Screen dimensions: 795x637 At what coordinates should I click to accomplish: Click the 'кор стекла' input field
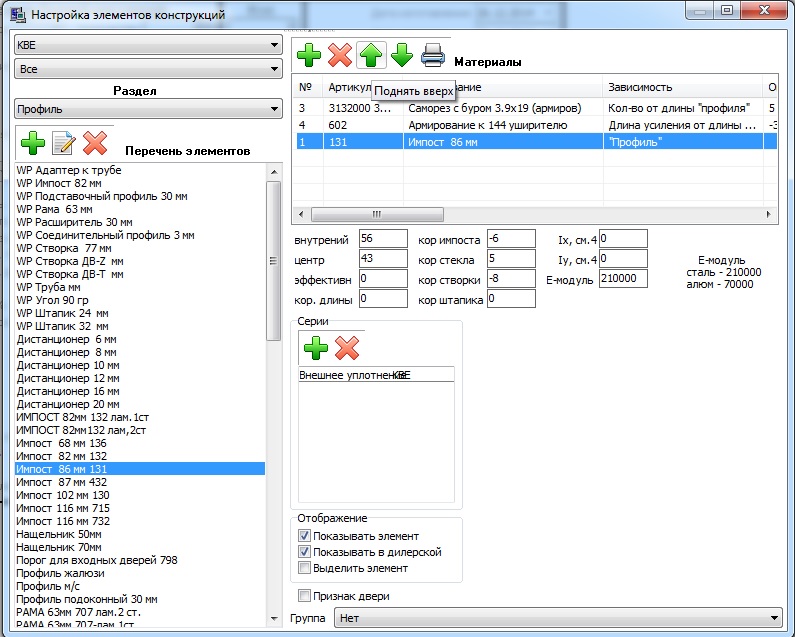[511, 258]
